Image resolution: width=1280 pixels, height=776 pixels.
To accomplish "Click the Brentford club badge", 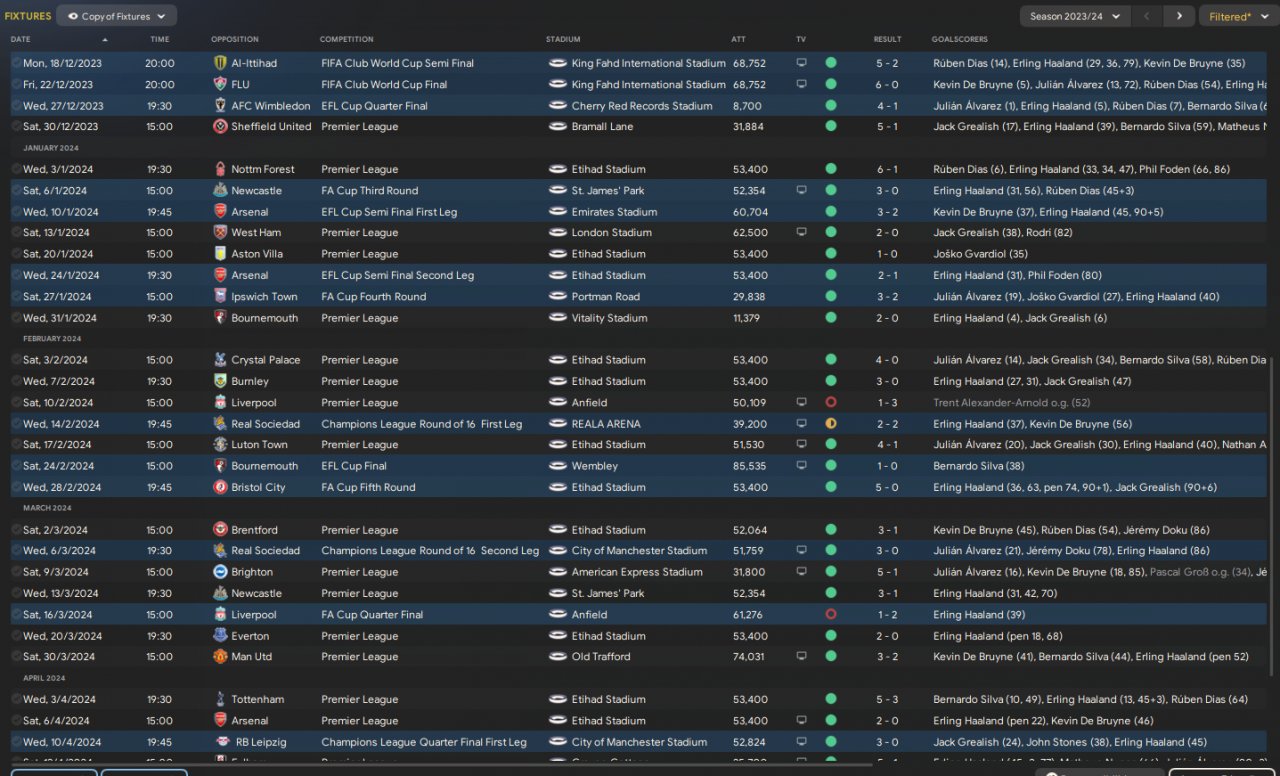I will (220, 530).
